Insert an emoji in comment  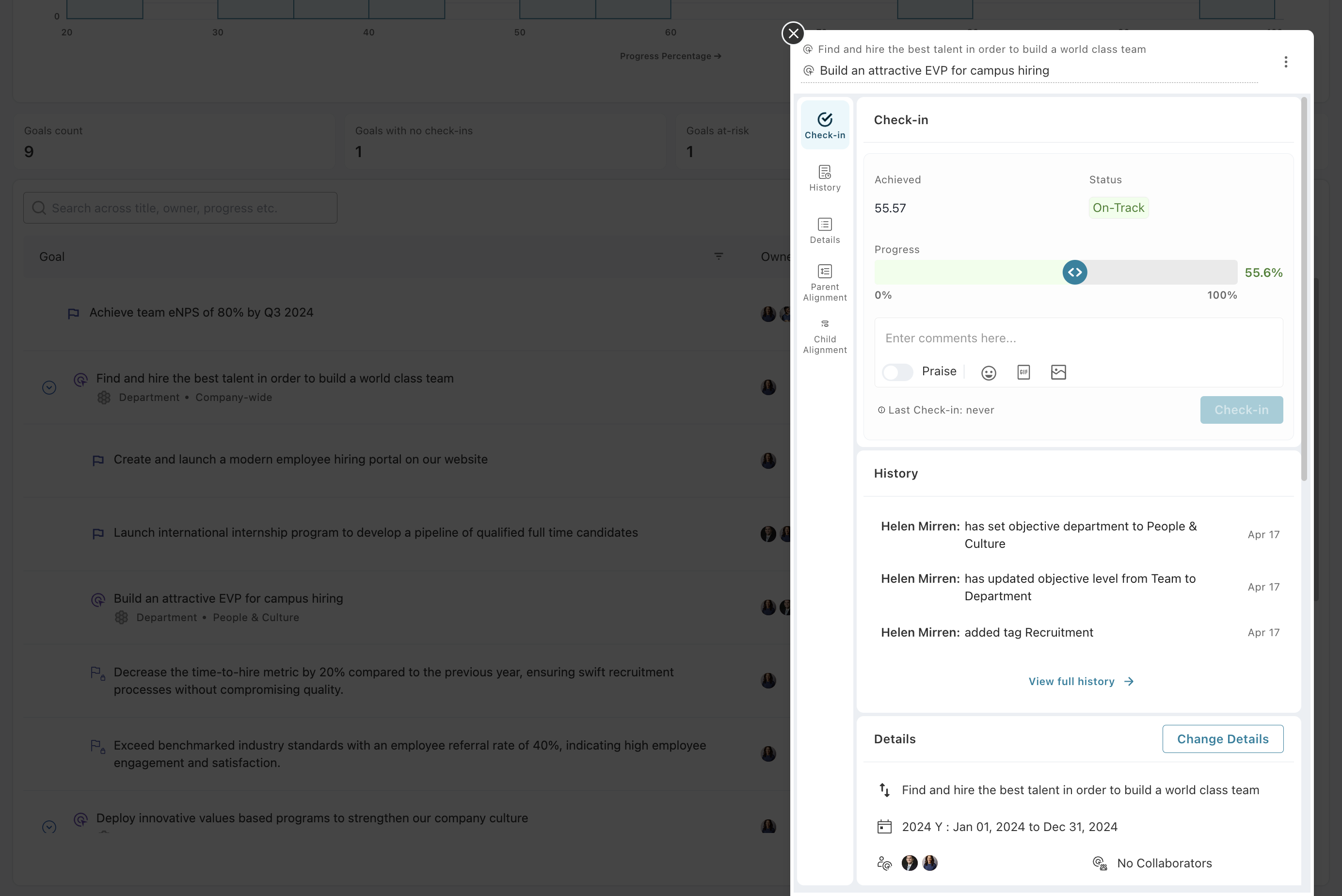(989, 372)
